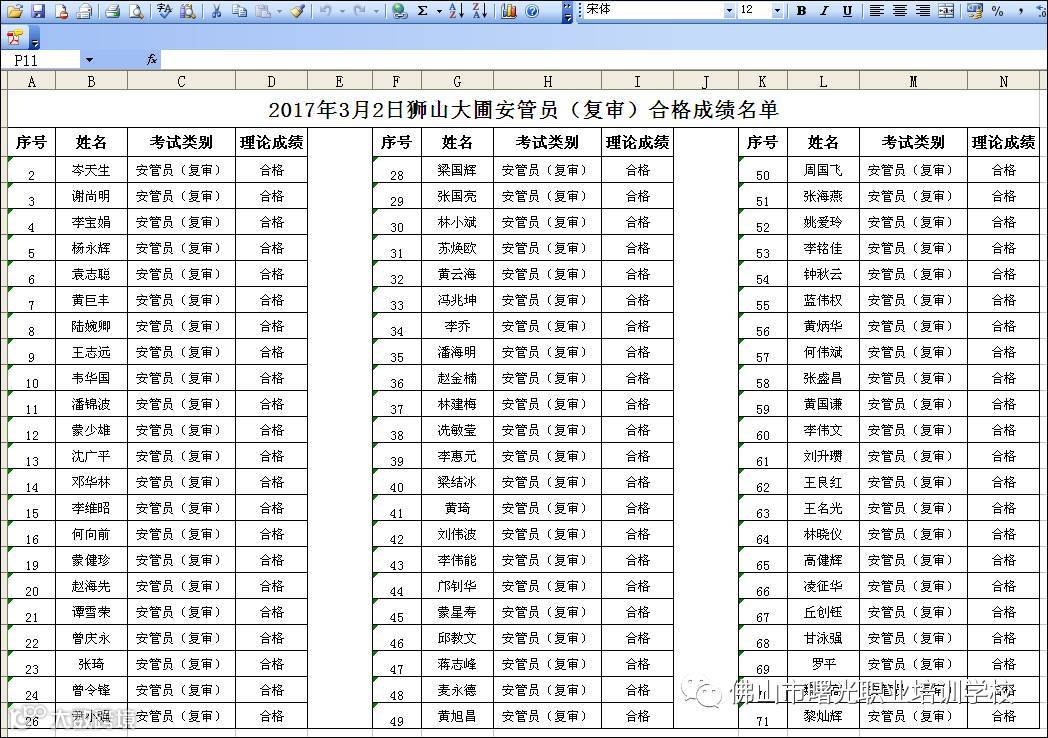This screenshot has width=1048, height=738.
Task: Activate the Format Painter brush
Action: pyautogui.click(x=298, y=11)
